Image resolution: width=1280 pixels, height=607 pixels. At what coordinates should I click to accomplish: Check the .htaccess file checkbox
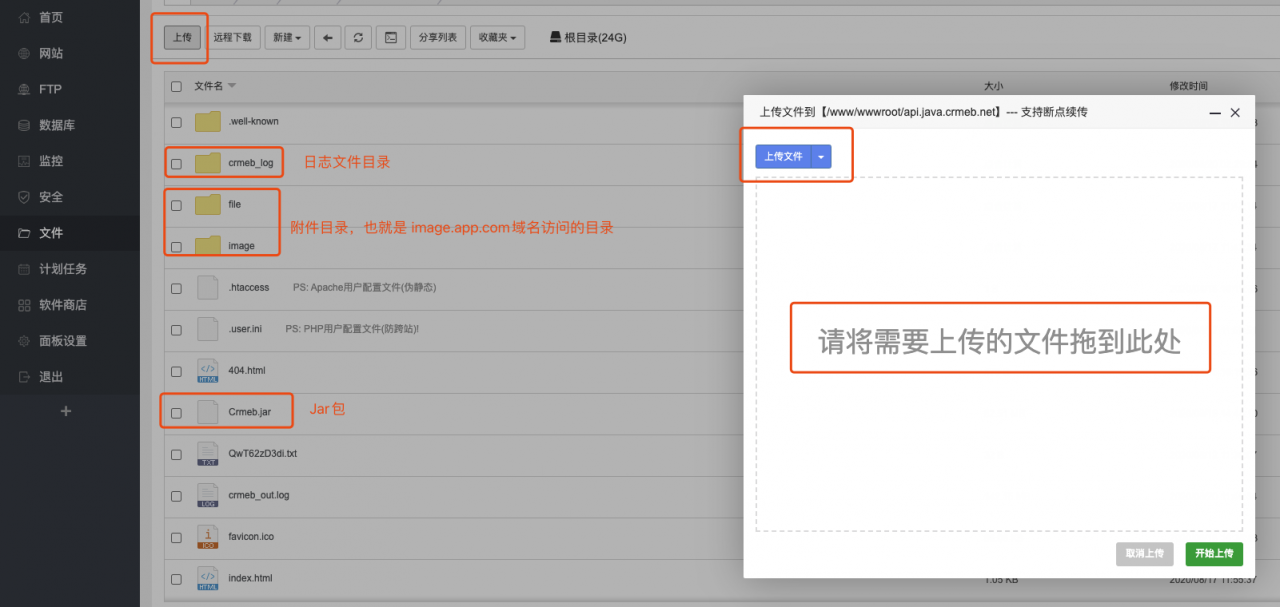176,288
